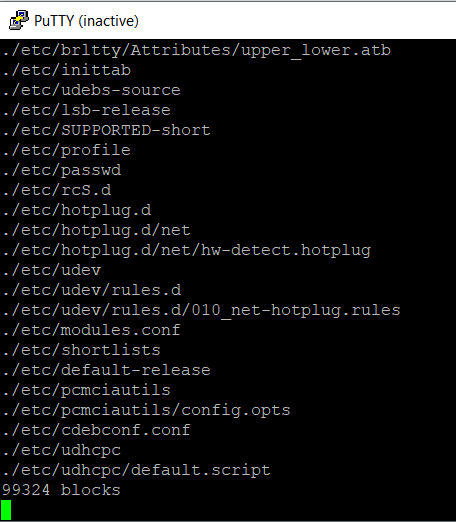456x522 pixels.
Task: Select the ./etc/udebs-source line
Action: click(92, 90)
